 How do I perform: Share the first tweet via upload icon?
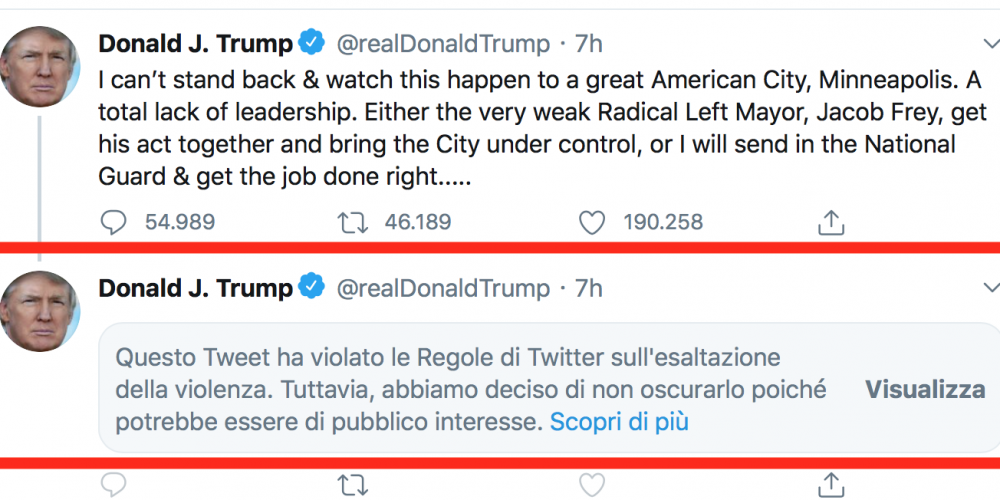point(831,222)
